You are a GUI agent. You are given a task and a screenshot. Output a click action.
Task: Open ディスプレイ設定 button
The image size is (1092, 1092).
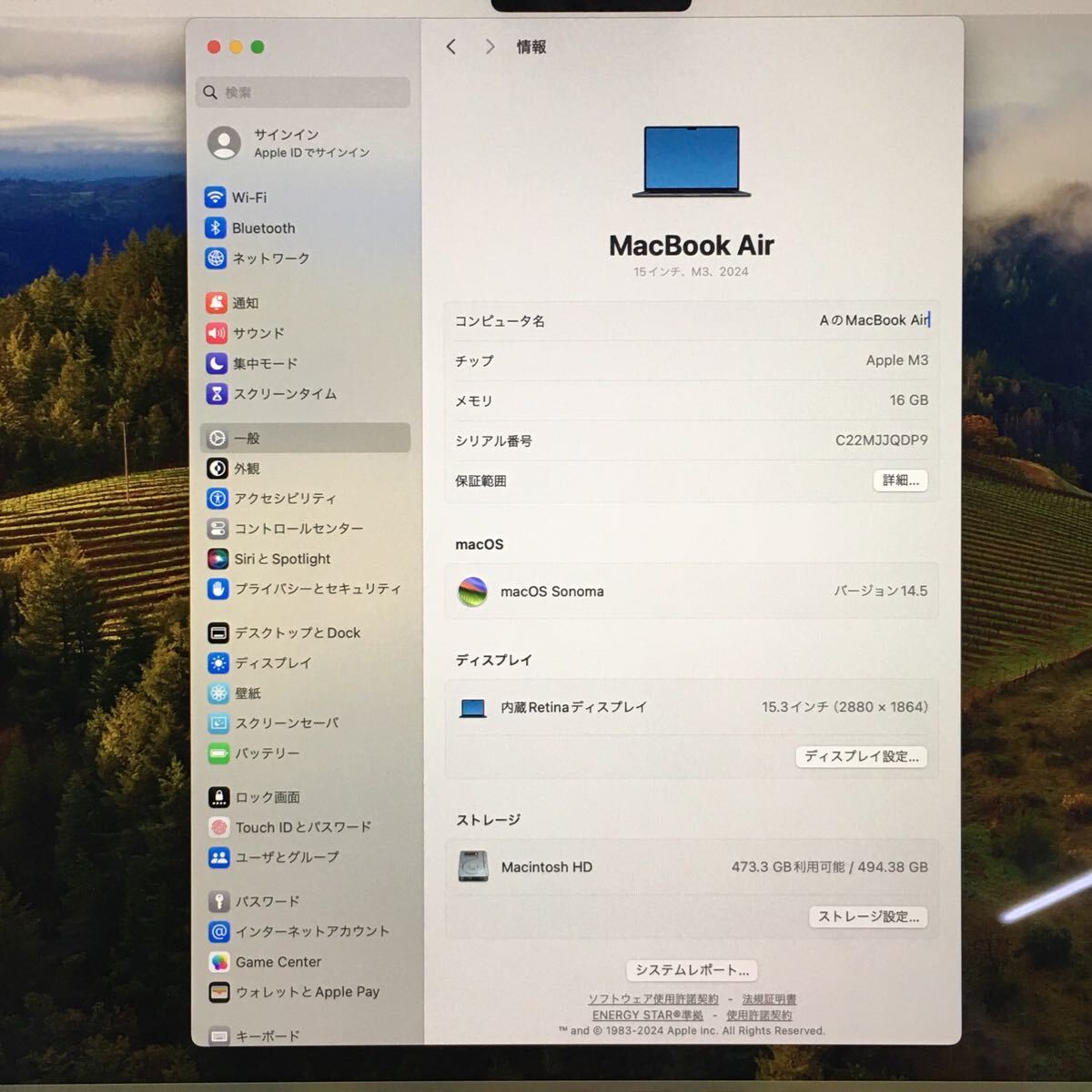(862, 756)
